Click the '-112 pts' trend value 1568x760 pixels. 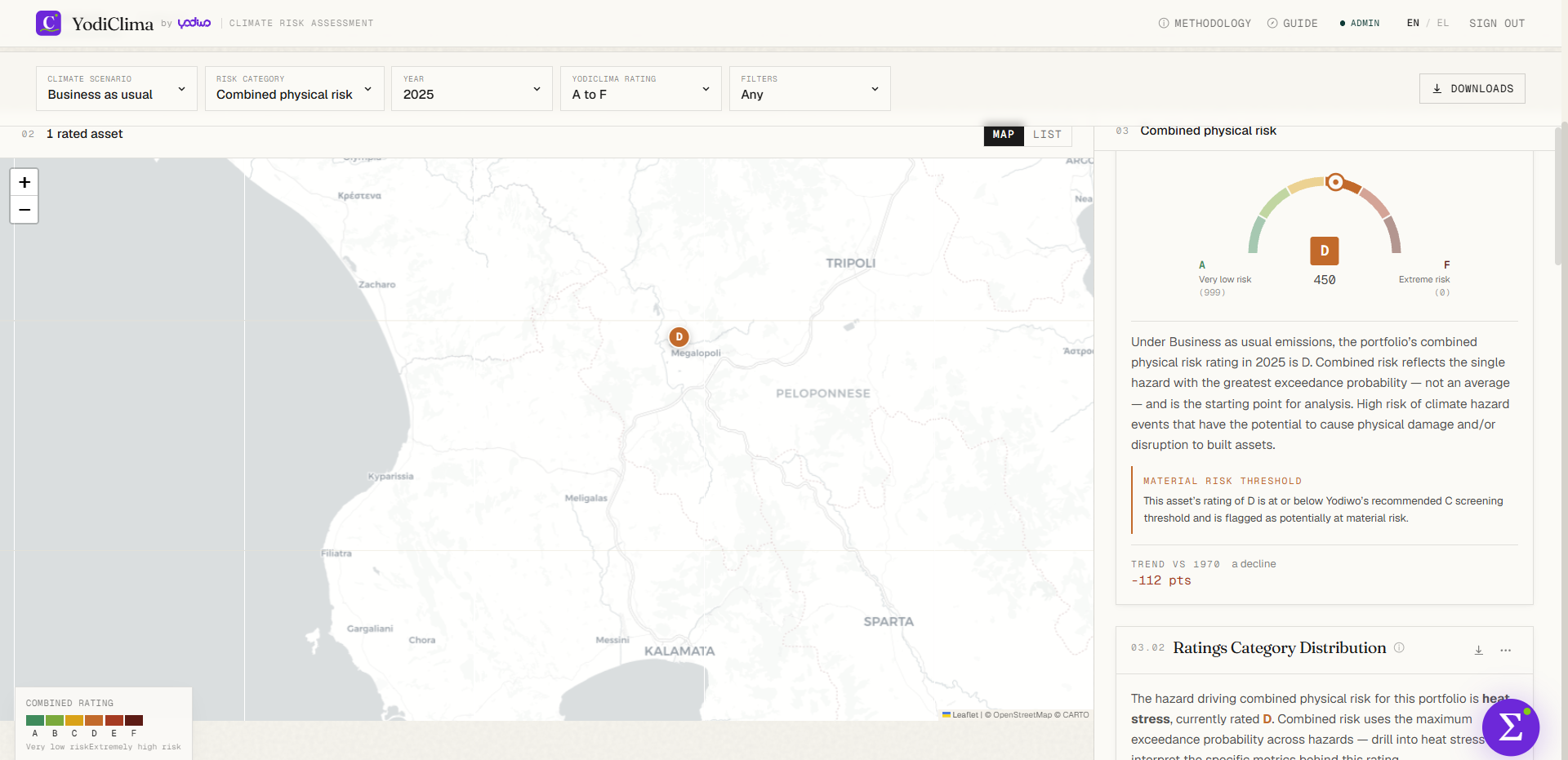coord(1161,580)
